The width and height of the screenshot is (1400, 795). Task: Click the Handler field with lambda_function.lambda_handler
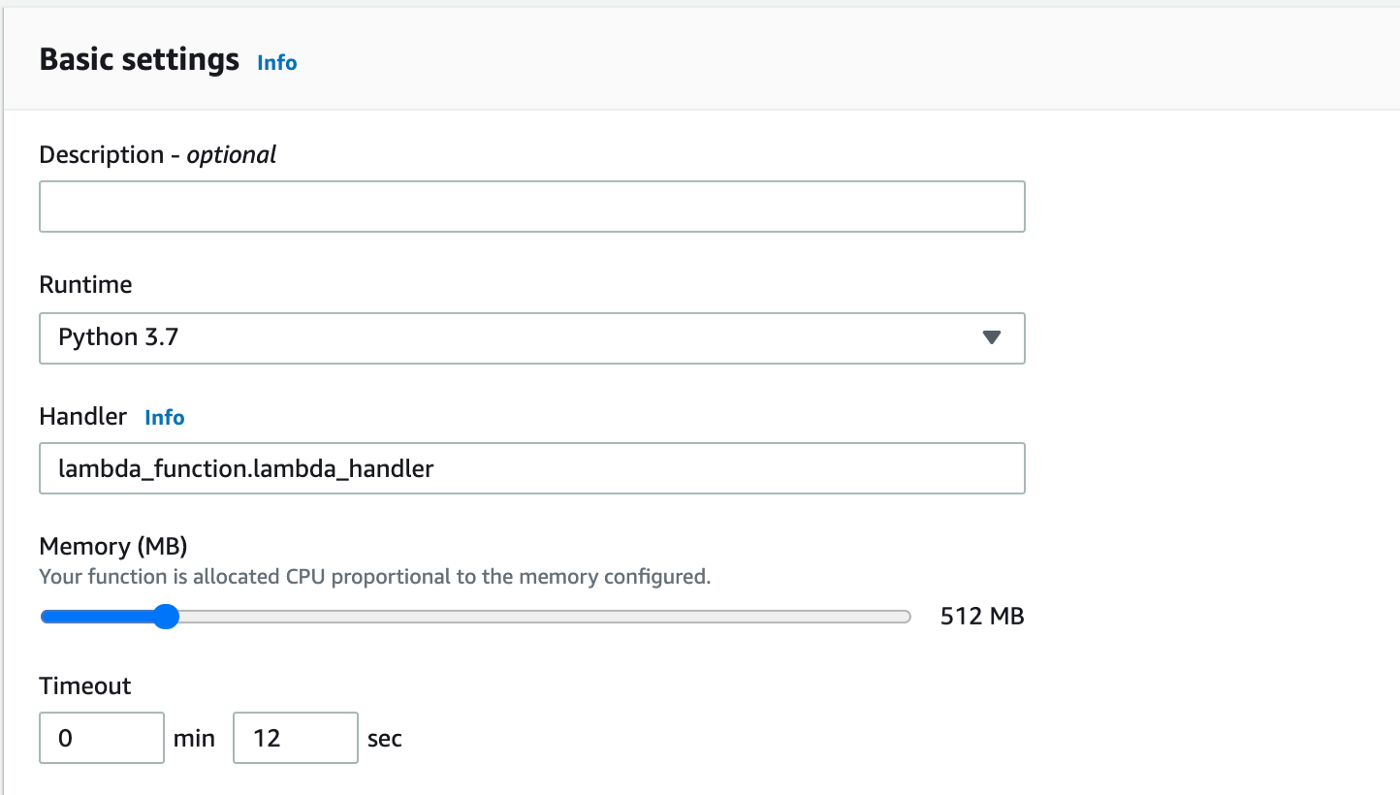coord(531,468)
